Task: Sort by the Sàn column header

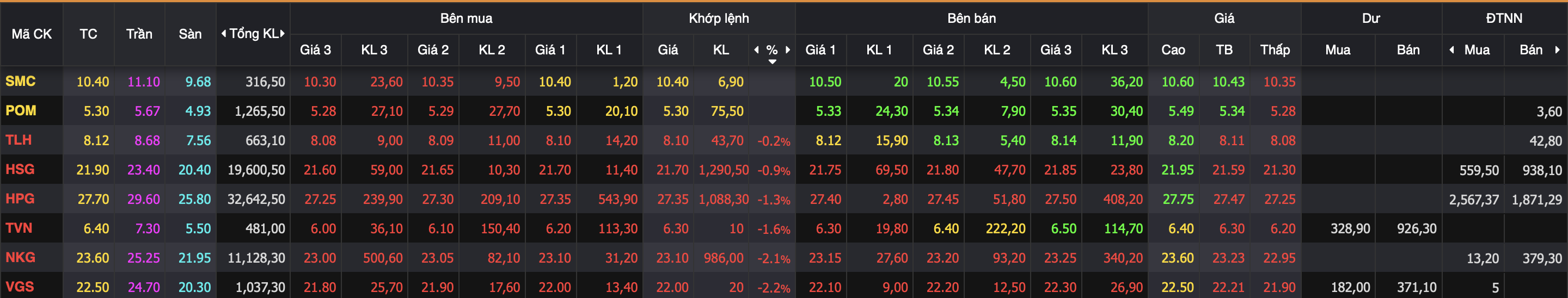Action: [x=190, y=34]
